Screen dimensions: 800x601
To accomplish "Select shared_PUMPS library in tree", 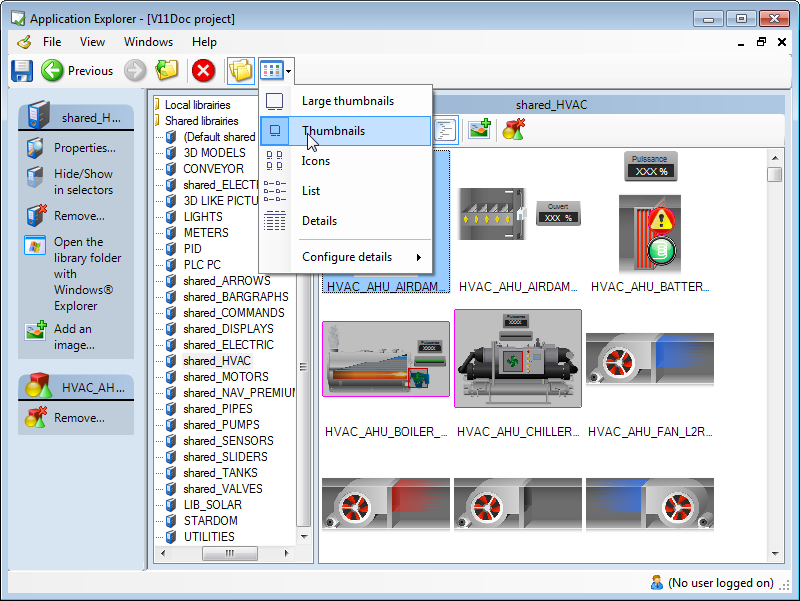I will (221, 425).
